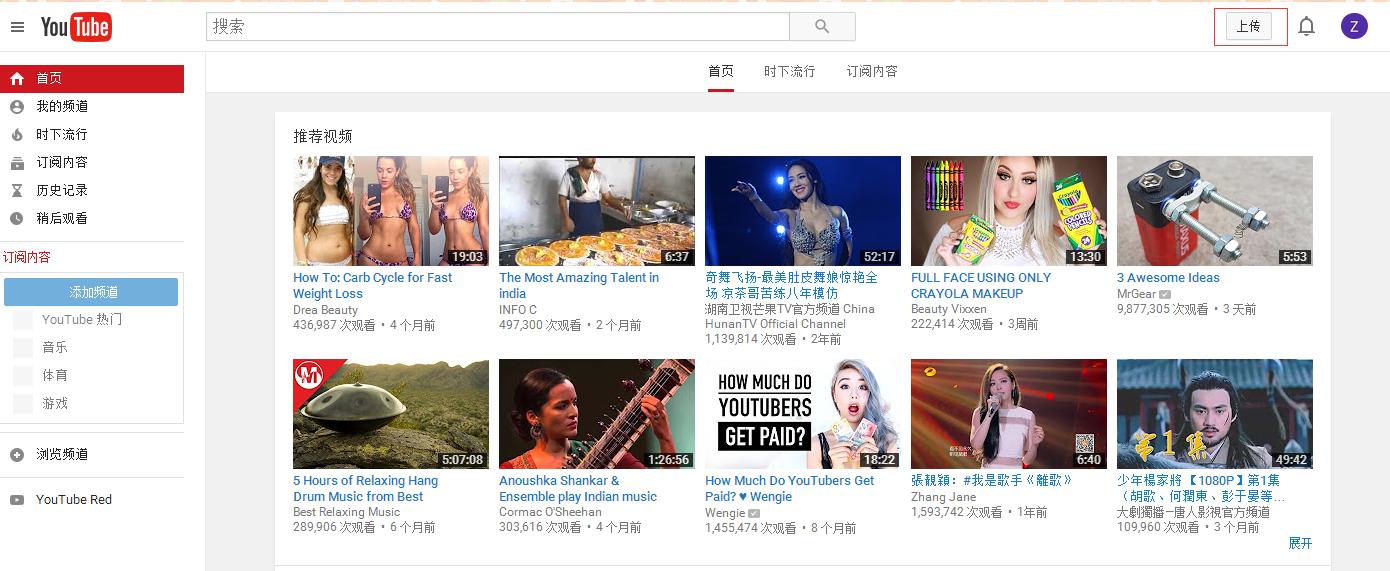Open the purple Z account avatar

click(1354, 27)
